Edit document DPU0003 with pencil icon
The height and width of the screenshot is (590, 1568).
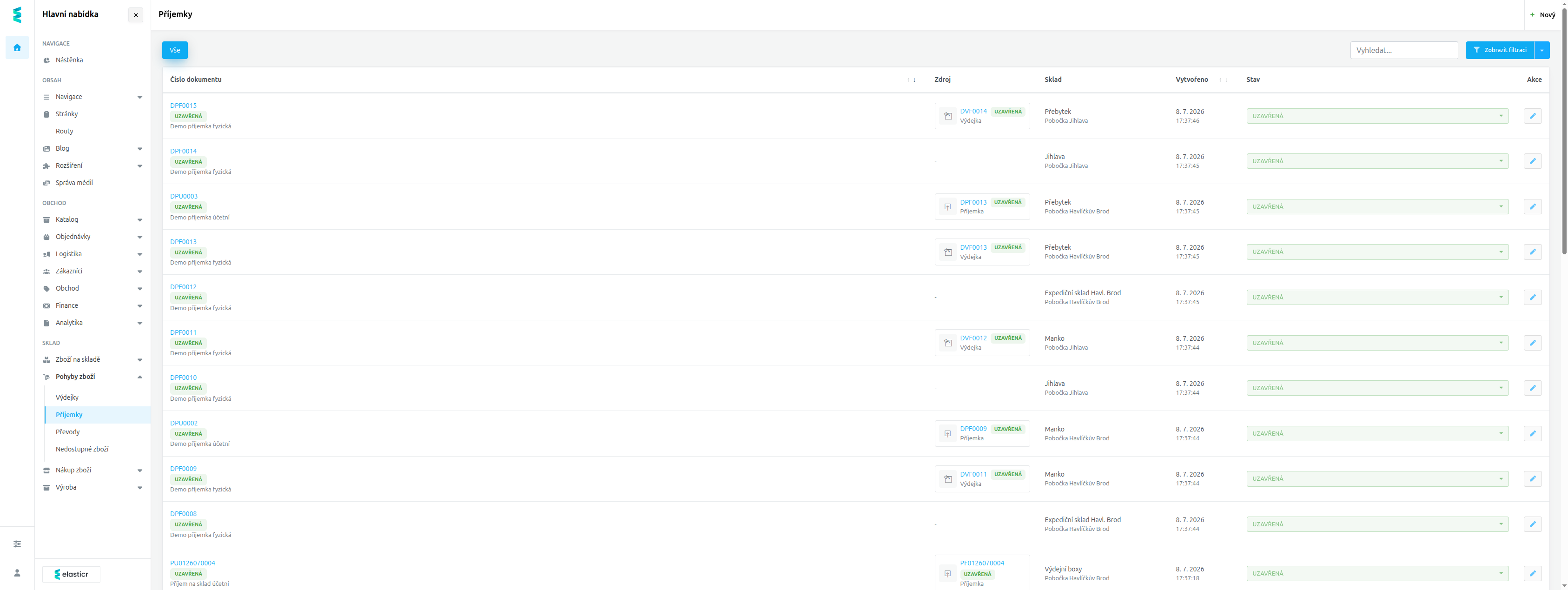(x=1533, y=206)
